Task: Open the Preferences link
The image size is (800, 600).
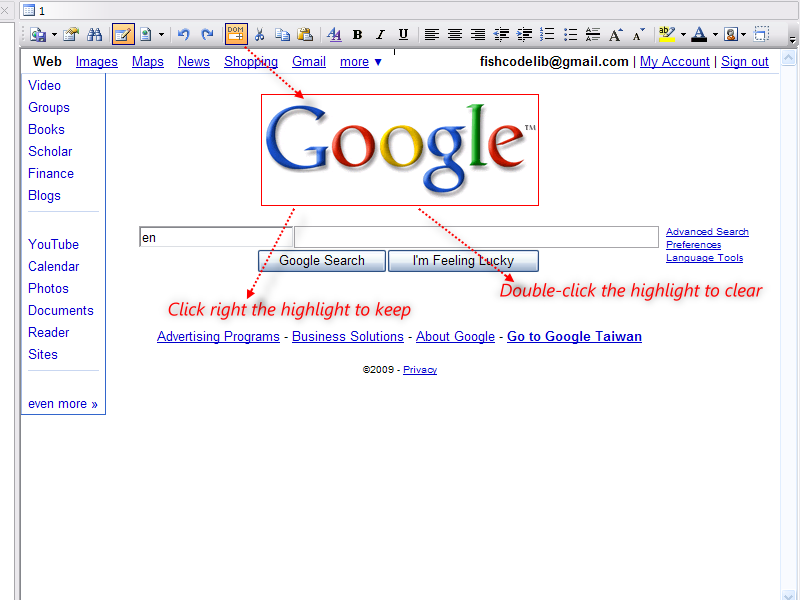Action: (693, 245)
